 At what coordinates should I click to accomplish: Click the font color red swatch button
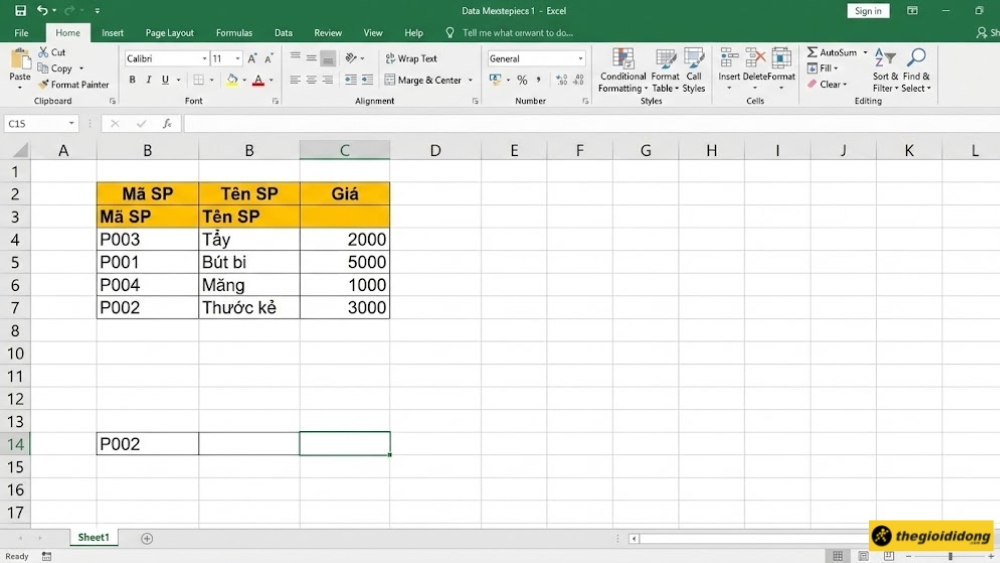pyautogui.click(x=258, y=80)
